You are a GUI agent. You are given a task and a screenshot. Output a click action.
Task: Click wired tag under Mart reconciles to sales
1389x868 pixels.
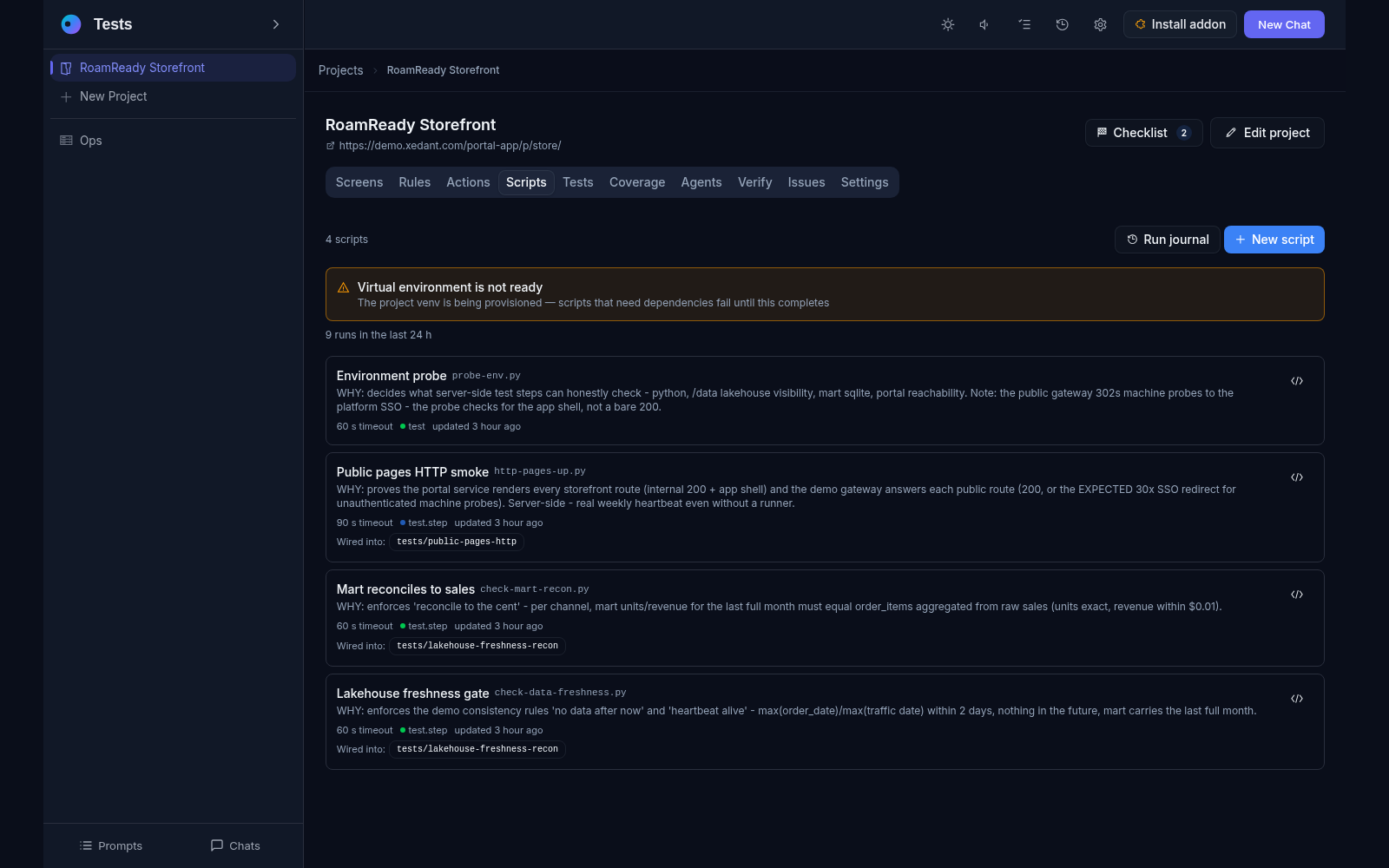[x=477, y=646]
